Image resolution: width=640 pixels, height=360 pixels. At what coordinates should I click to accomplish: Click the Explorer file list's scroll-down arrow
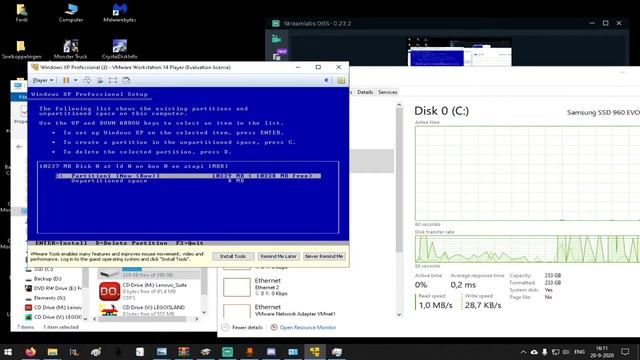pyautogui.click(x=204, y=313)
